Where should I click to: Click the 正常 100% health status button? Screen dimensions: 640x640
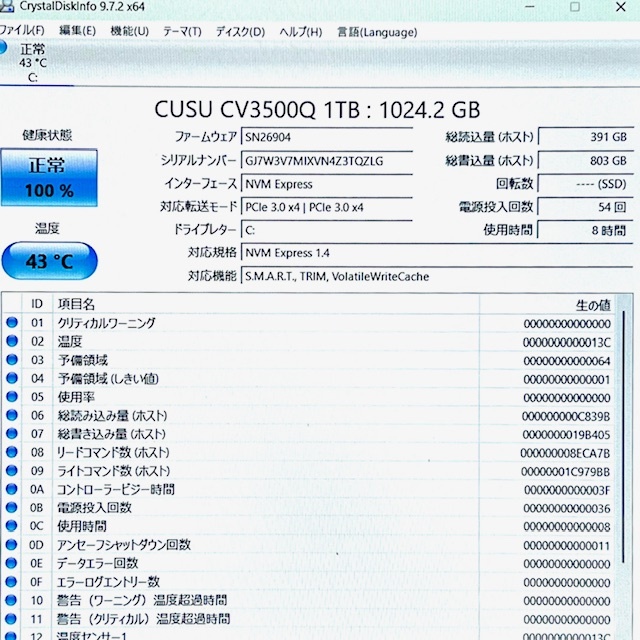(x=50, y=178)
